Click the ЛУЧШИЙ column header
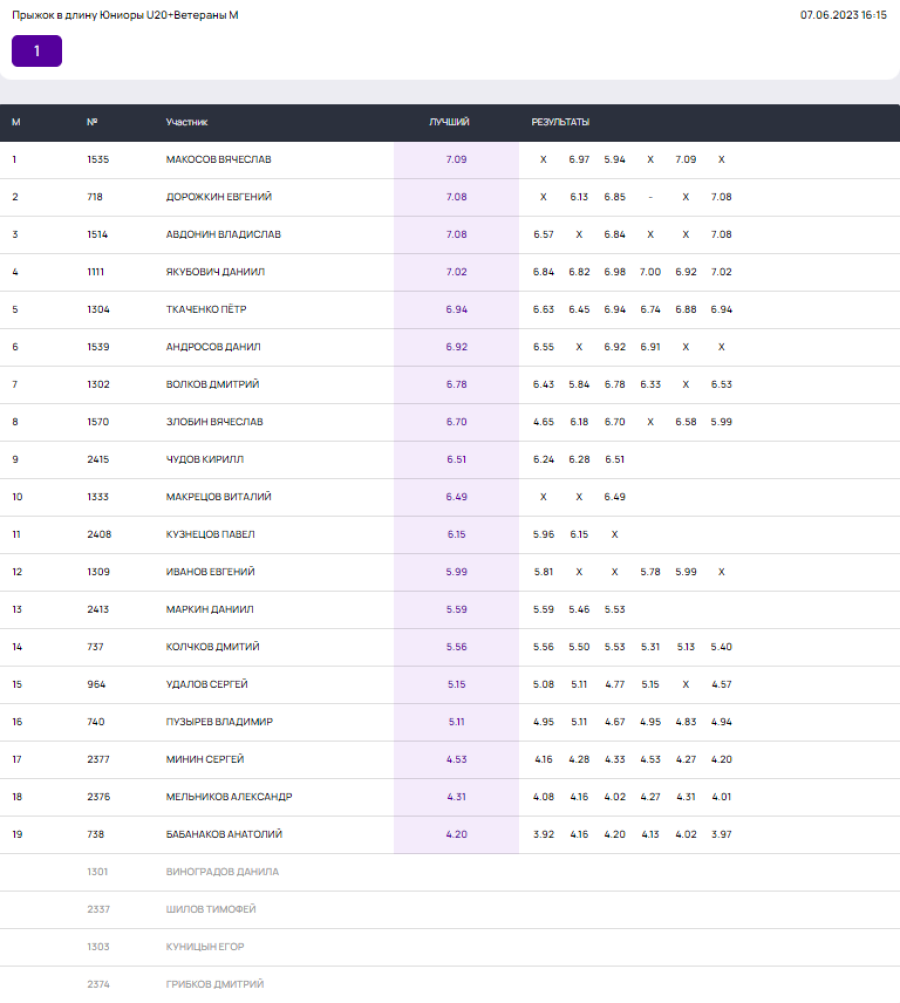 (449, 122)
